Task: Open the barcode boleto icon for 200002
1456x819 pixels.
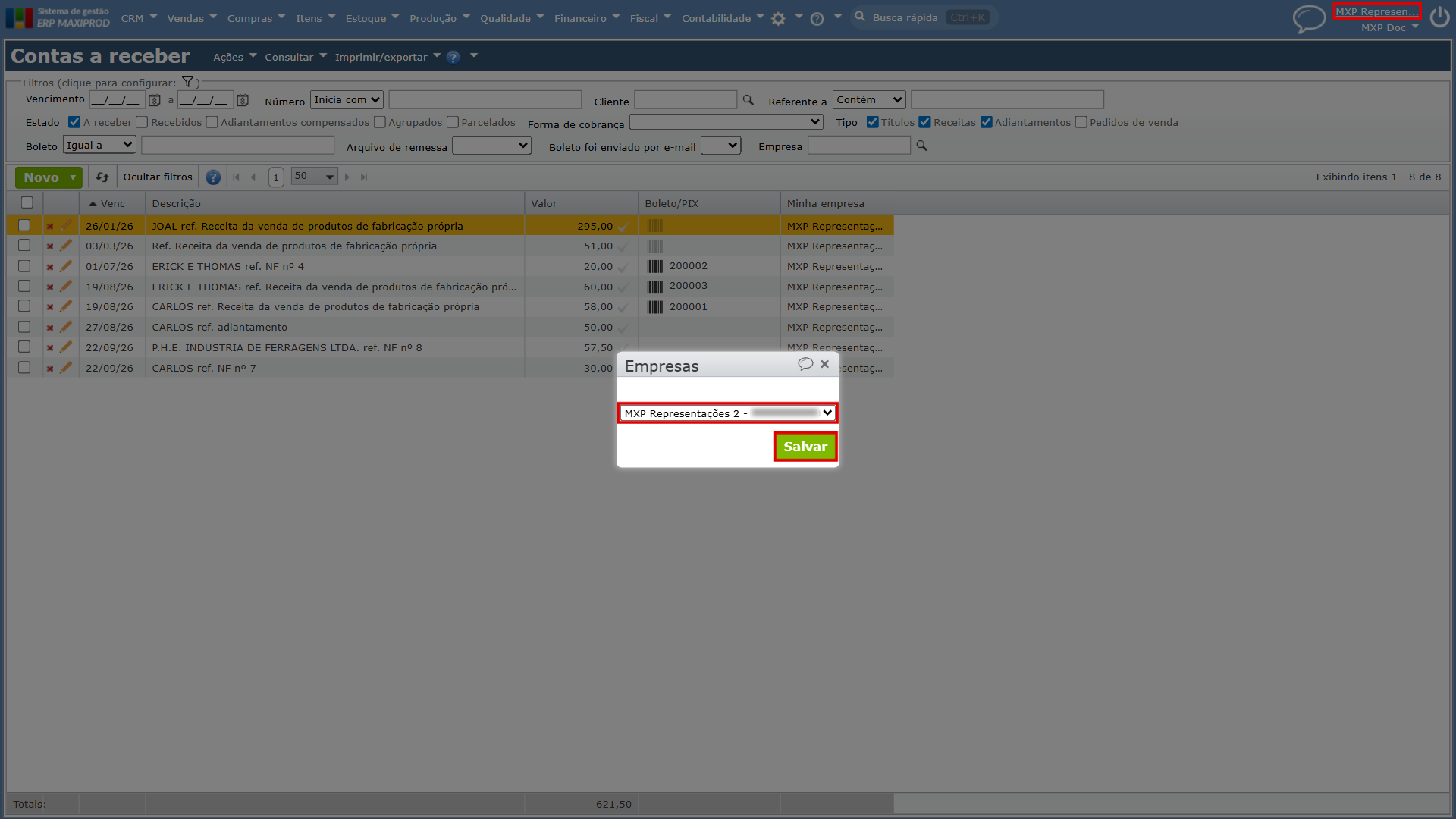Action: point(655,266)
